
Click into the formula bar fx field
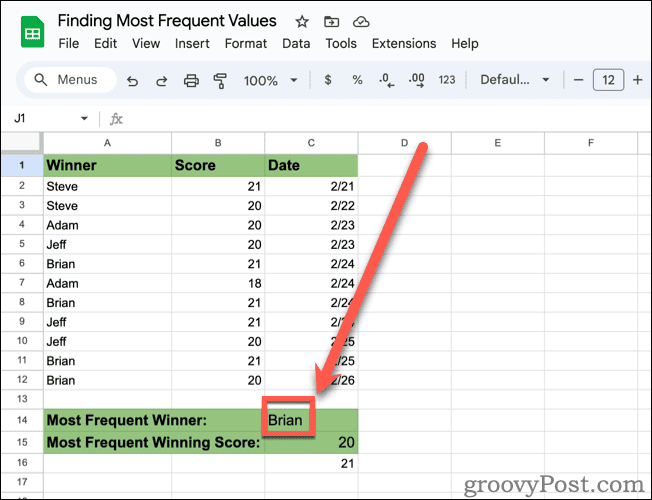click(374, 119)
